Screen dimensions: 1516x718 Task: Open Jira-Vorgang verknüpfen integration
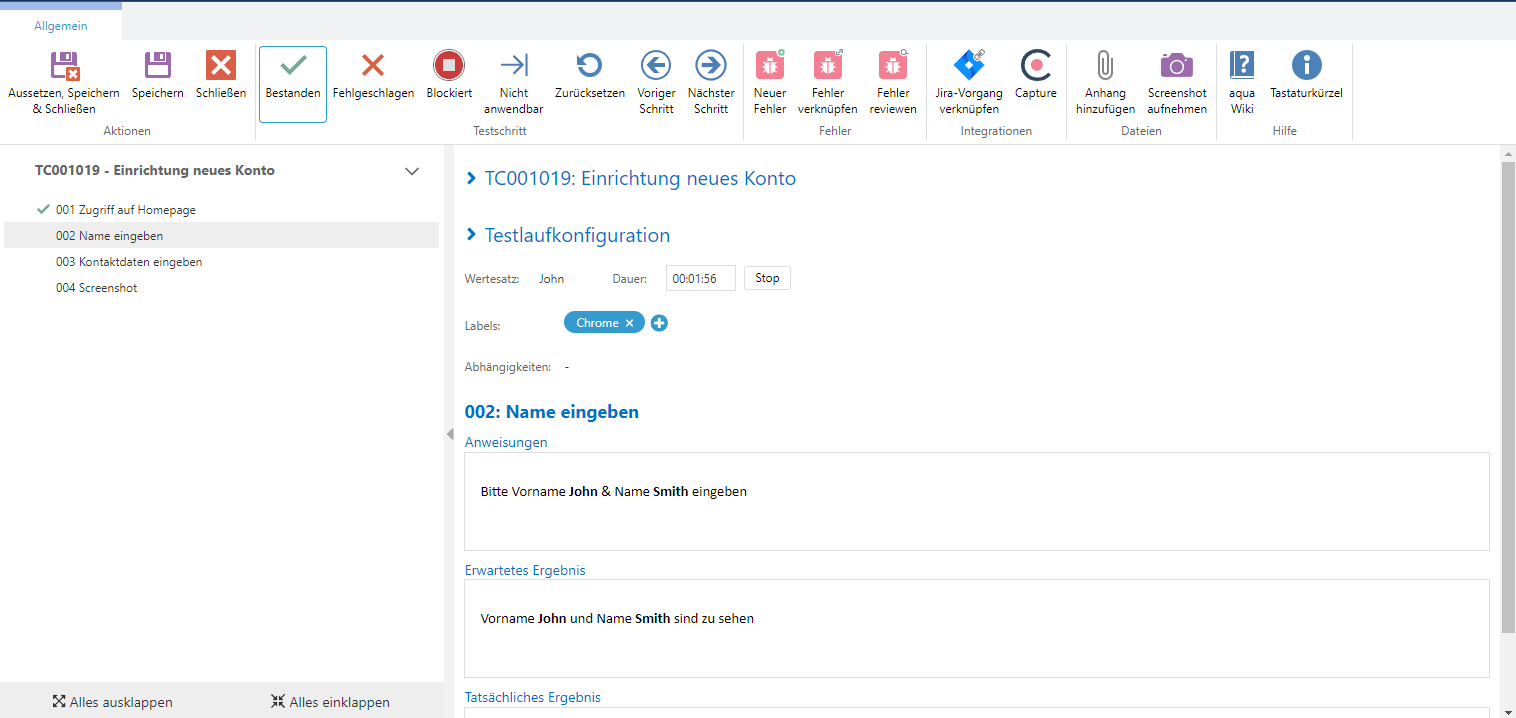click(969, 66)
